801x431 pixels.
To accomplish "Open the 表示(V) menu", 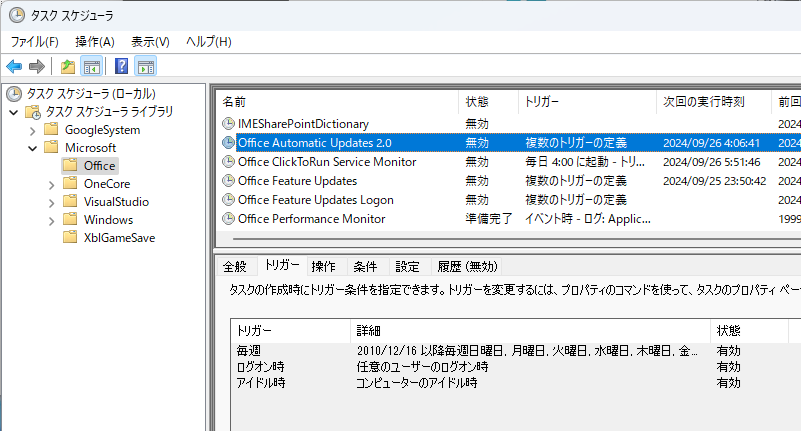I will pyautogui.click(x=150, y=42).
